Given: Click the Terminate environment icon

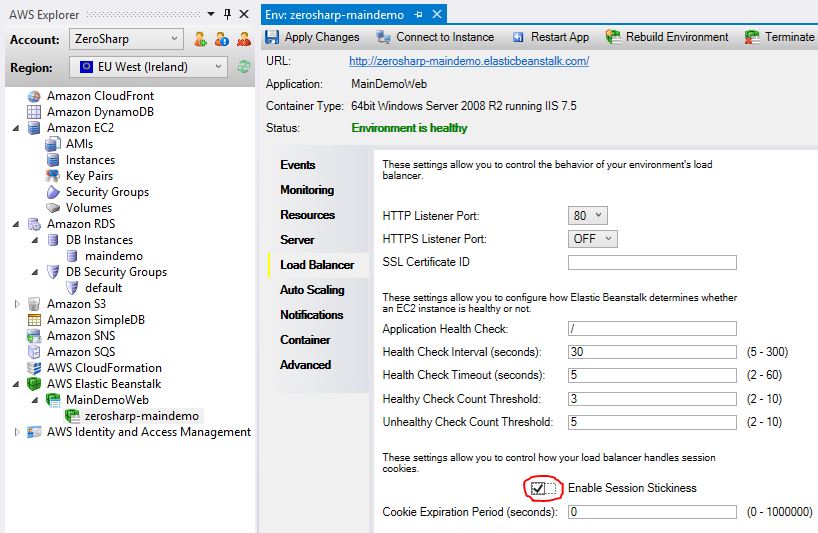Looking at the screenshot, I should [752, 37].
